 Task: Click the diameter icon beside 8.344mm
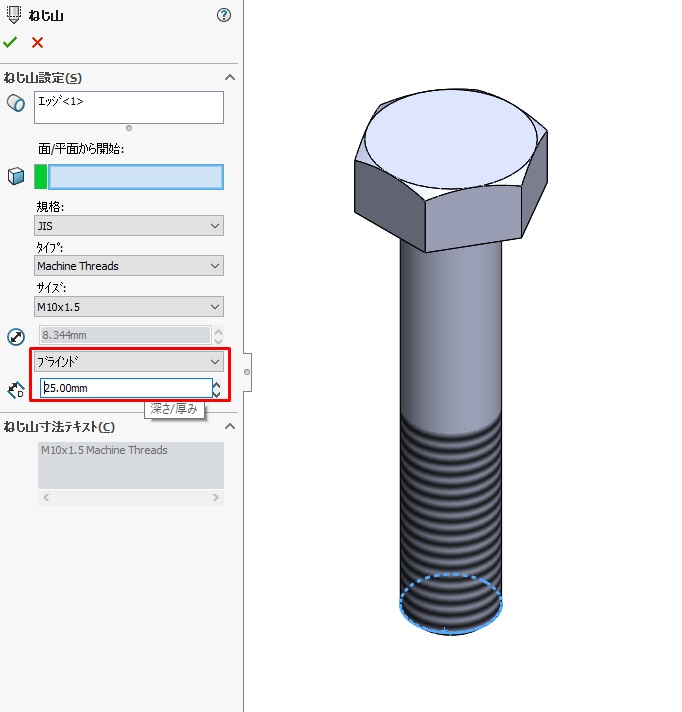click(15, 336)
